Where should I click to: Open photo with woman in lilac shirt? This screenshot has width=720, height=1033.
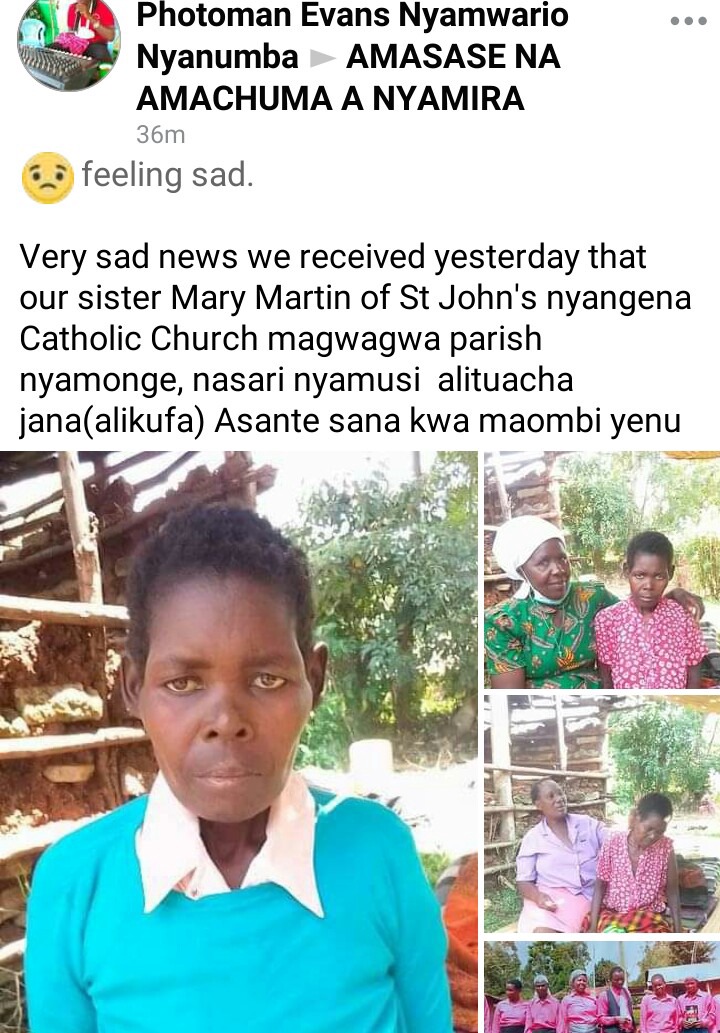point(602,814)
